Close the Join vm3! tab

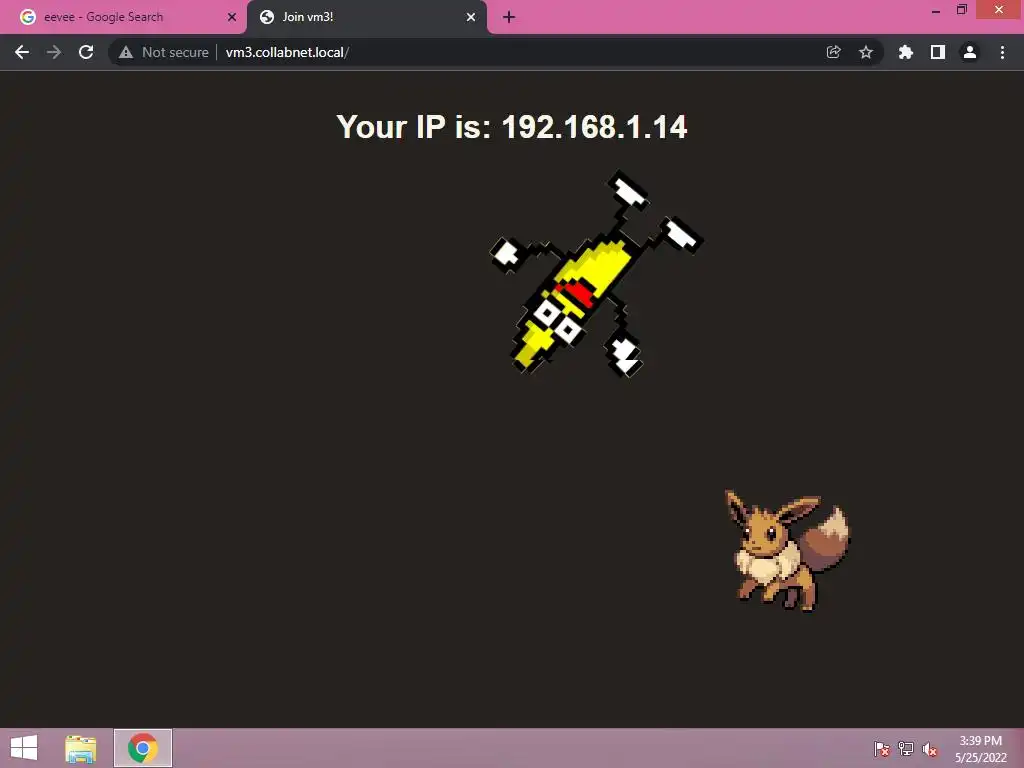point(471,17)
